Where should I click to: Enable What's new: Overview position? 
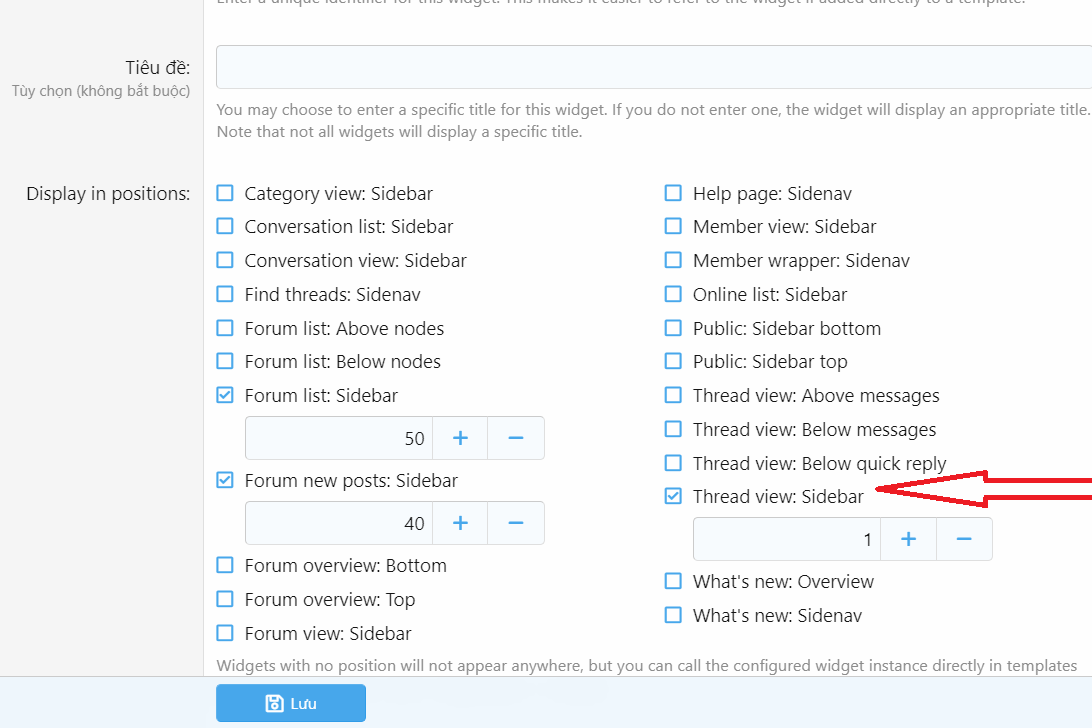point(673,581)
